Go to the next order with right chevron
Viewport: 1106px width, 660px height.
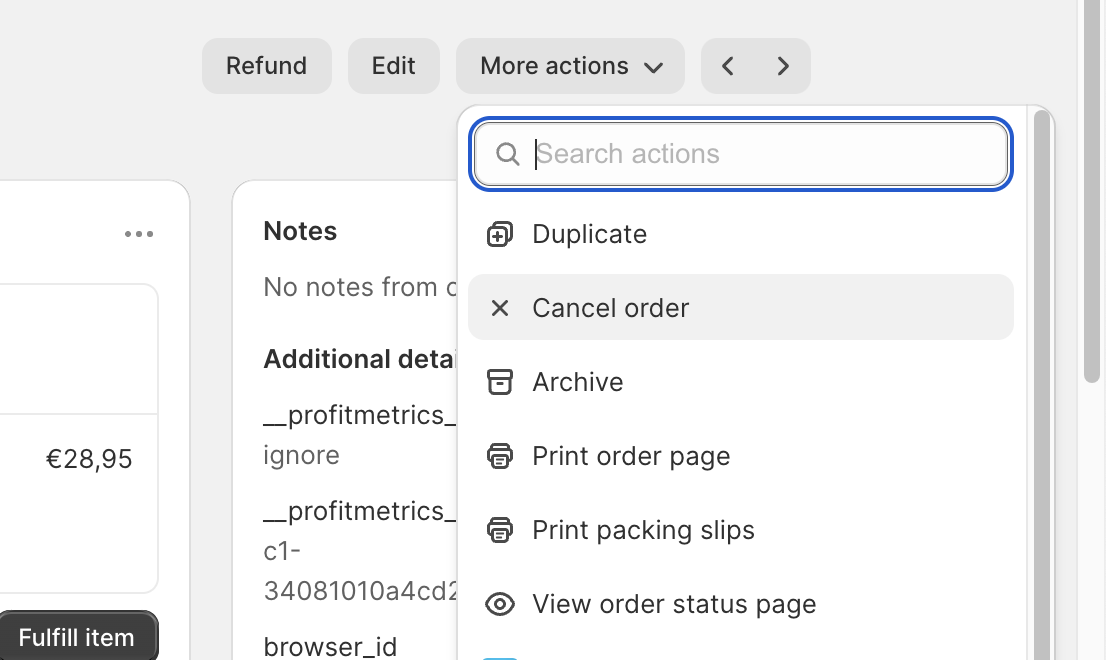coord(783,66)
